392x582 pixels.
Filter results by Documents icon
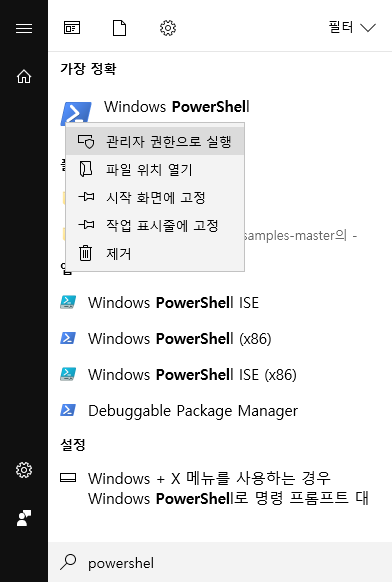(119, 28)
